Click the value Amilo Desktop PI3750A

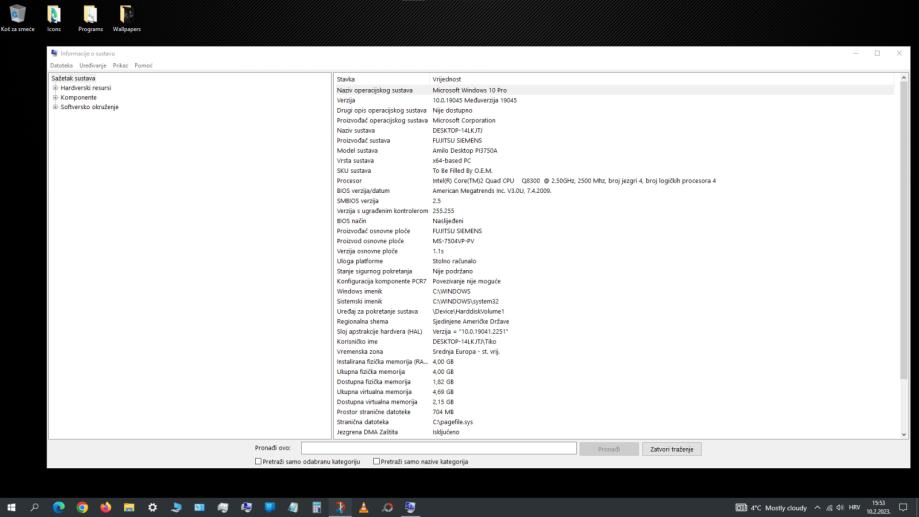point(465,151)
